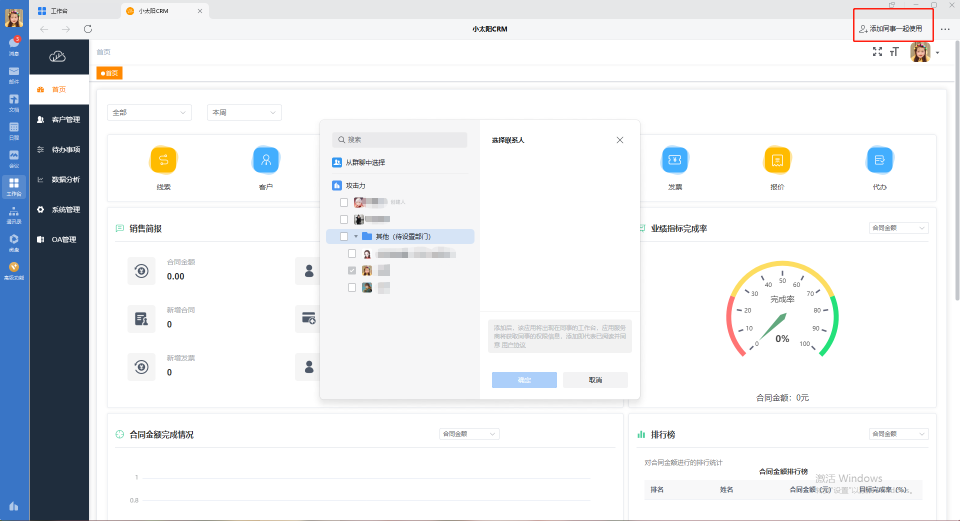Click the 通讯录 contacts icon in sidebar
This screenshot has height=521, width=960.
(x=14, y=212)
